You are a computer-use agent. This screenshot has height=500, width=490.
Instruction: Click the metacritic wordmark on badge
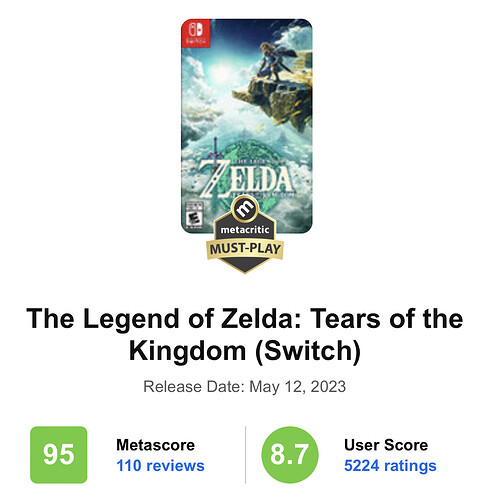pyautogui.click(x=245, y=230)
